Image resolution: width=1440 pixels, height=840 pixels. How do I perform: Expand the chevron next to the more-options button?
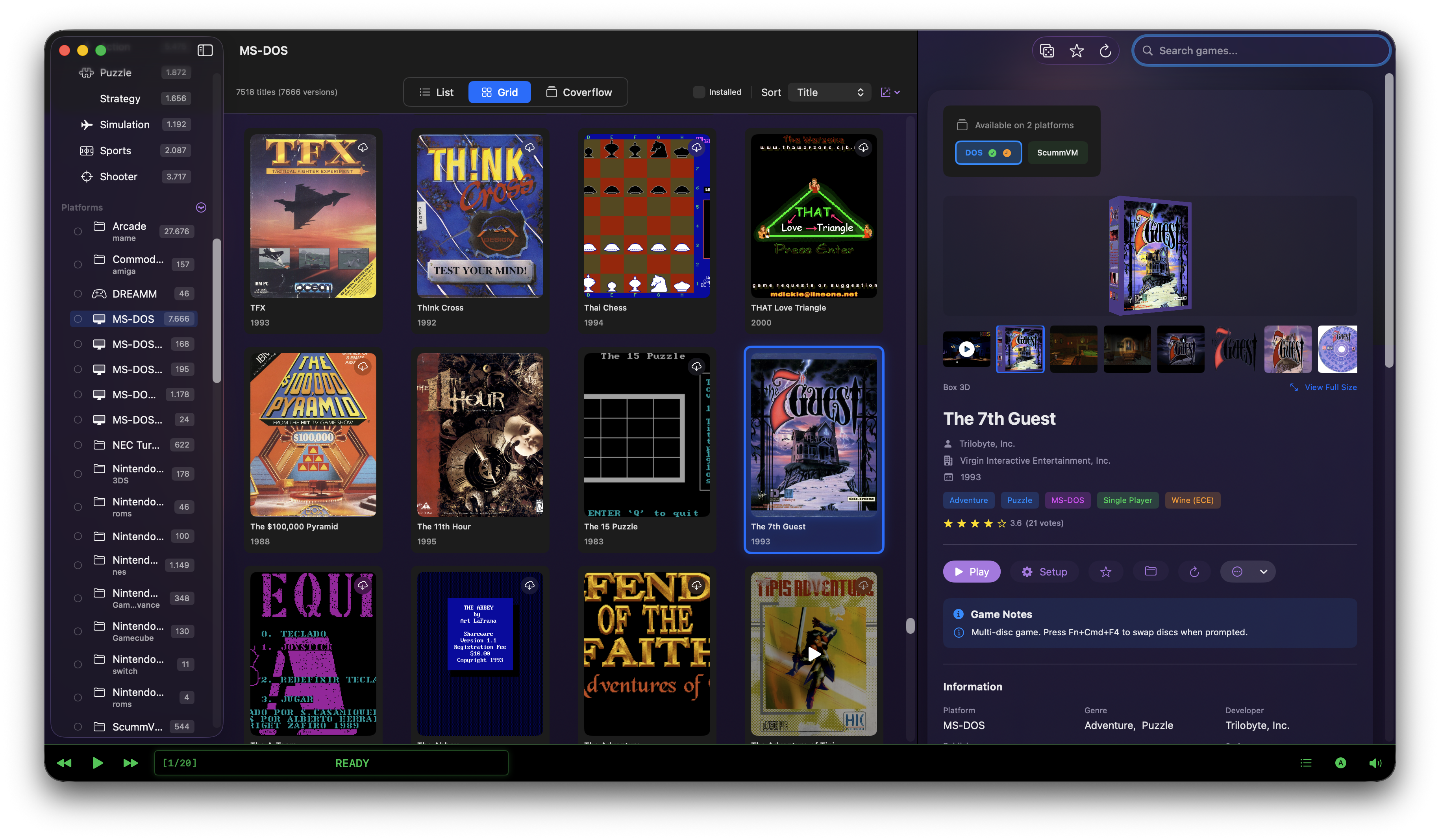click(1264, 572)
